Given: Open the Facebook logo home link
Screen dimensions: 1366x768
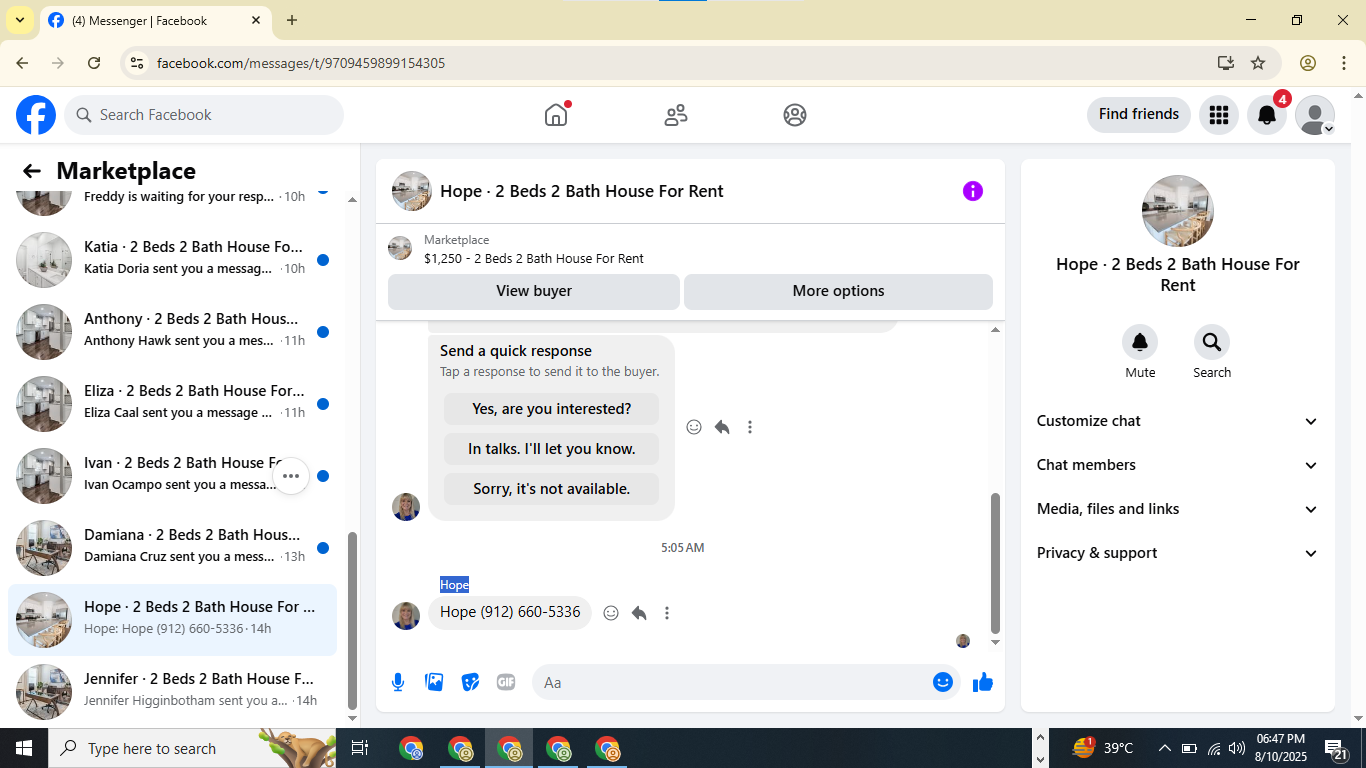Looking at the screenshot, I should 36,115.
